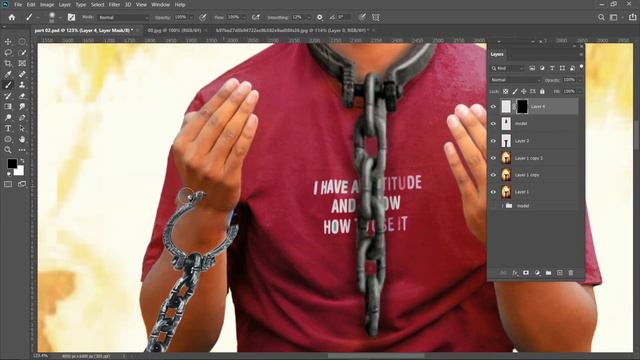Image resolution: width=640 pixels, height=360 pixels.
Task: Hide Layer 1 copy 2
Action: tap(493, 158)
